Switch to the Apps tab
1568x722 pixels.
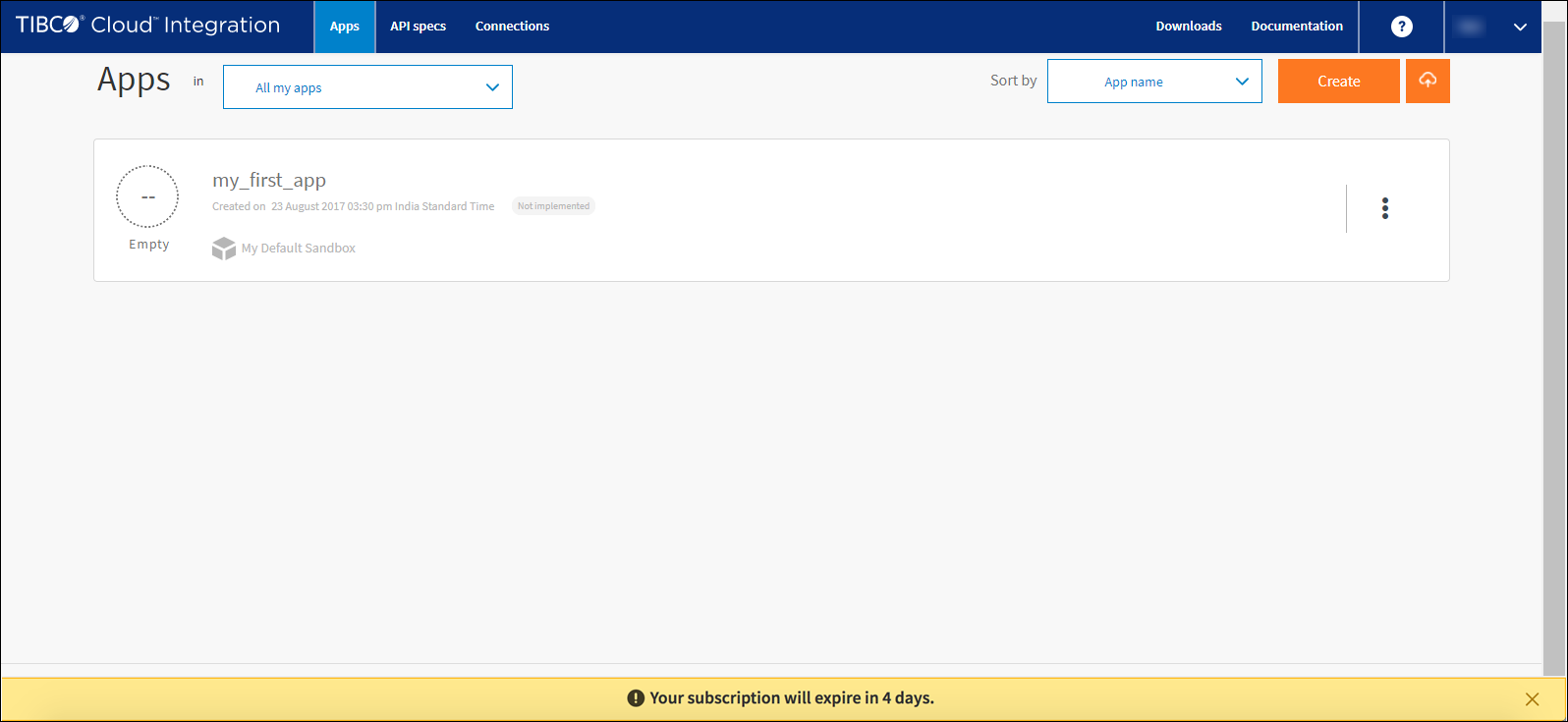tap(344, 27)
